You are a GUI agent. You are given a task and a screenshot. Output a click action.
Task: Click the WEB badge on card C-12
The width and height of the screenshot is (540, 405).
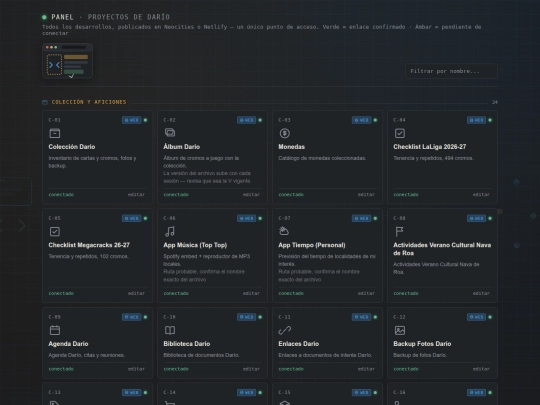476,317
